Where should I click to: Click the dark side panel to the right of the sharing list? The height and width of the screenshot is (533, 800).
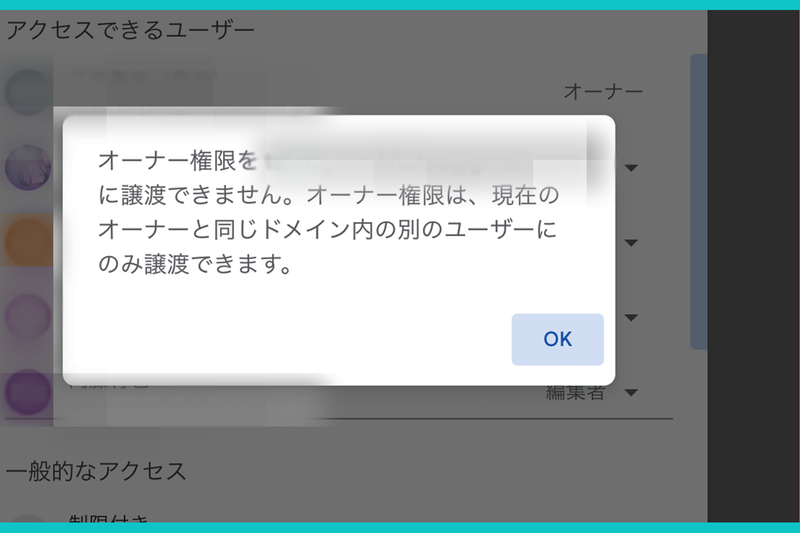(x=754, y=265)
